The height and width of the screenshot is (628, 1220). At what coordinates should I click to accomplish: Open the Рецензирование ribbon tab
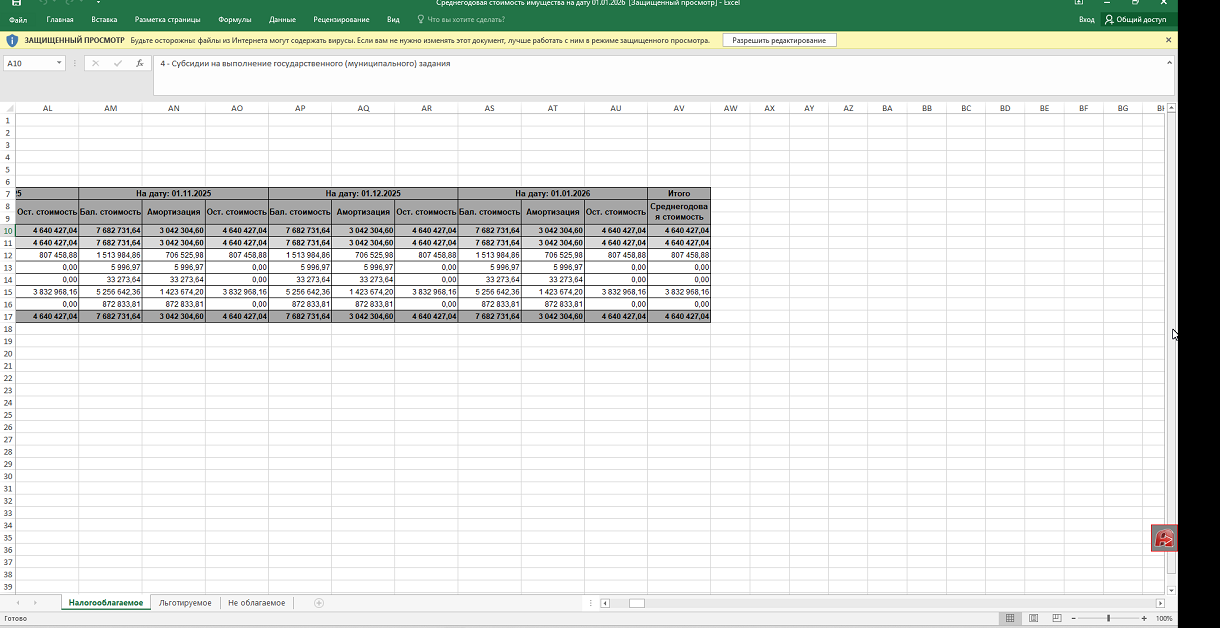click(x=341, y=19)
